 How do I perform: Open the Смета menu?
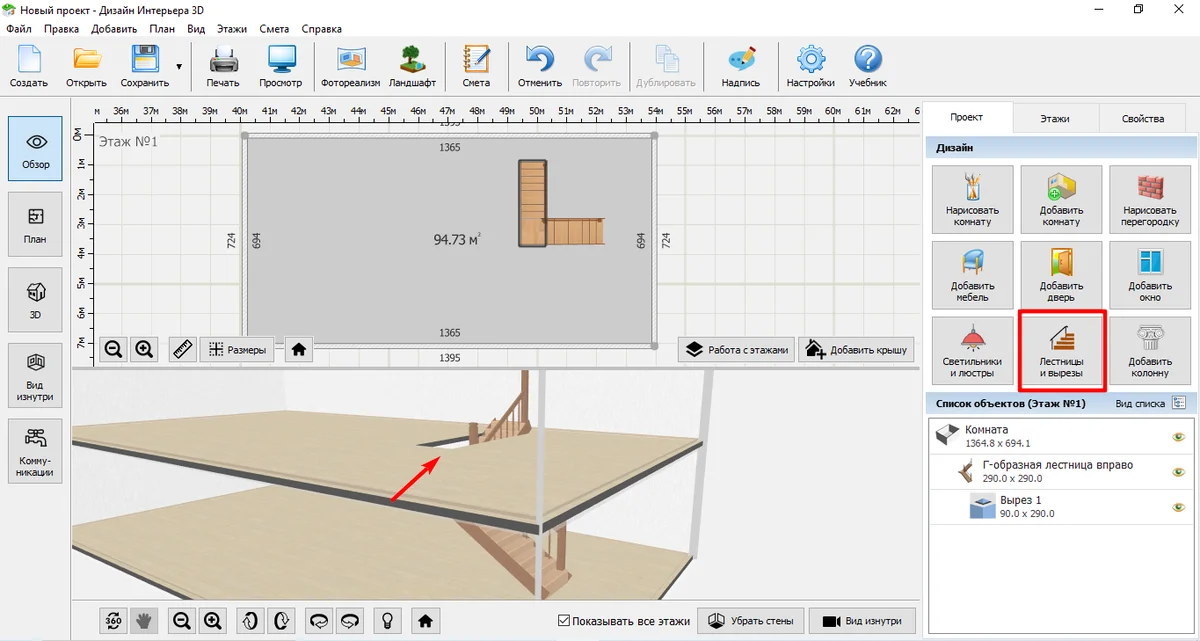point(274,29)
